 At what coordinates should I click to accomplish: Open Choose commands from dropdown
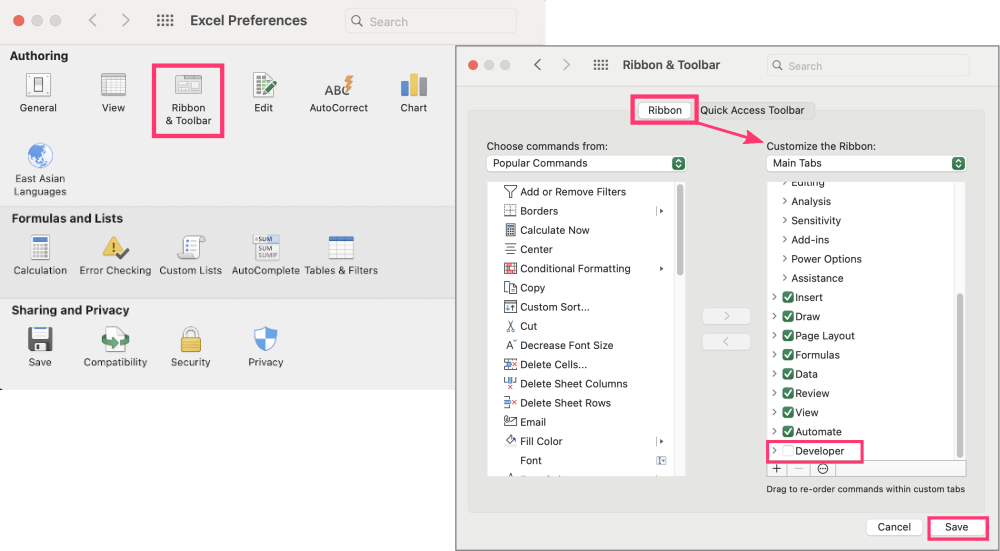point(585,163)
